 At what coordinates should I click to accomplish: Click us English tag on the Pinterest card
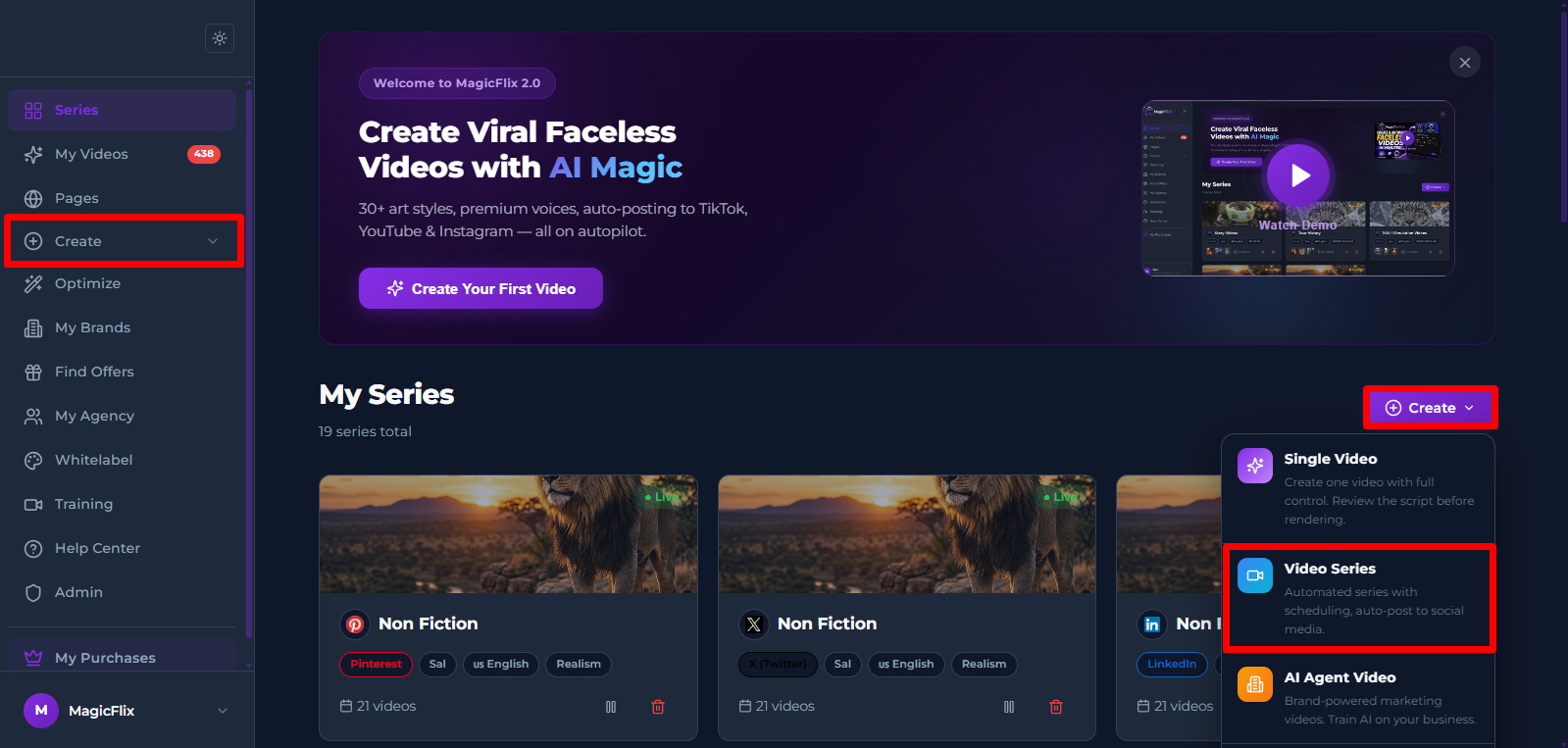(x=500, y=664)
